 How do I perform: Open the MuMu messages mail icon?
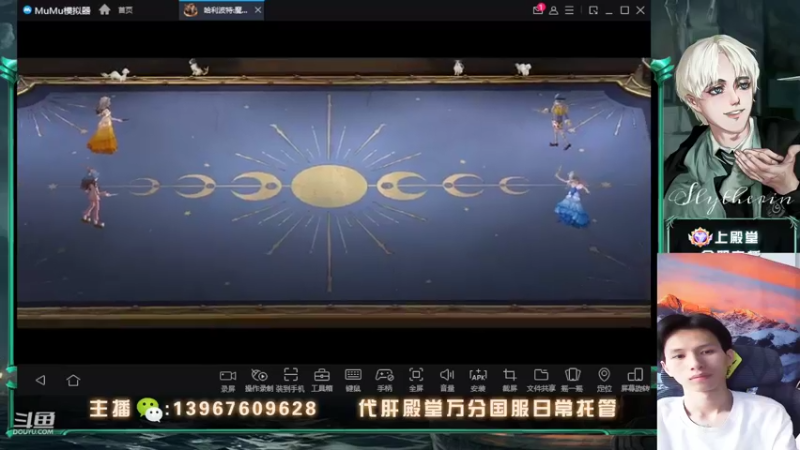pos(538,10)
